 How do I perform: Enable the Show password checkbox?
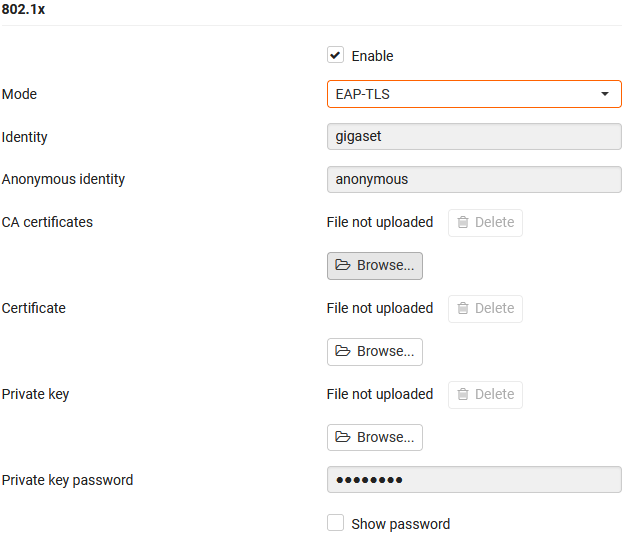coord(336,523)
